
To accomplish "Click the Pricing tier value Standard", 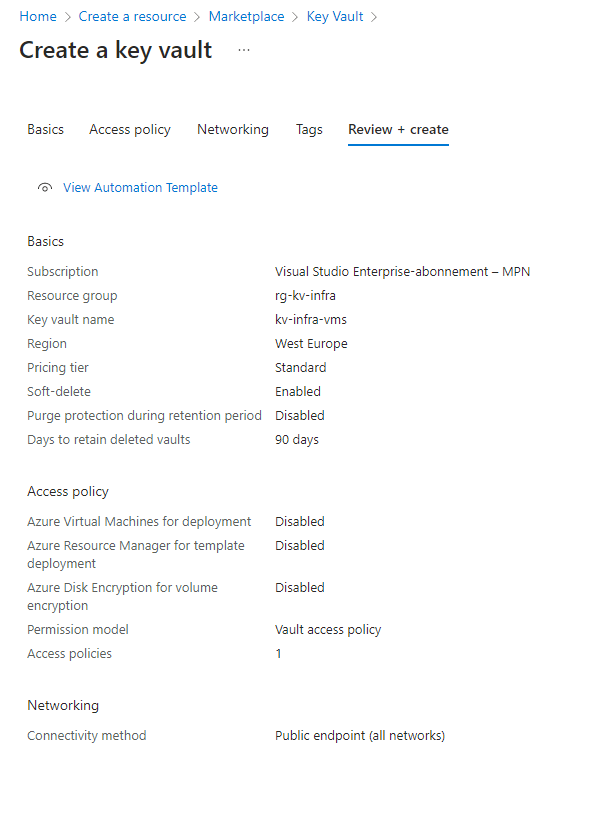I will tap(300, 367).
